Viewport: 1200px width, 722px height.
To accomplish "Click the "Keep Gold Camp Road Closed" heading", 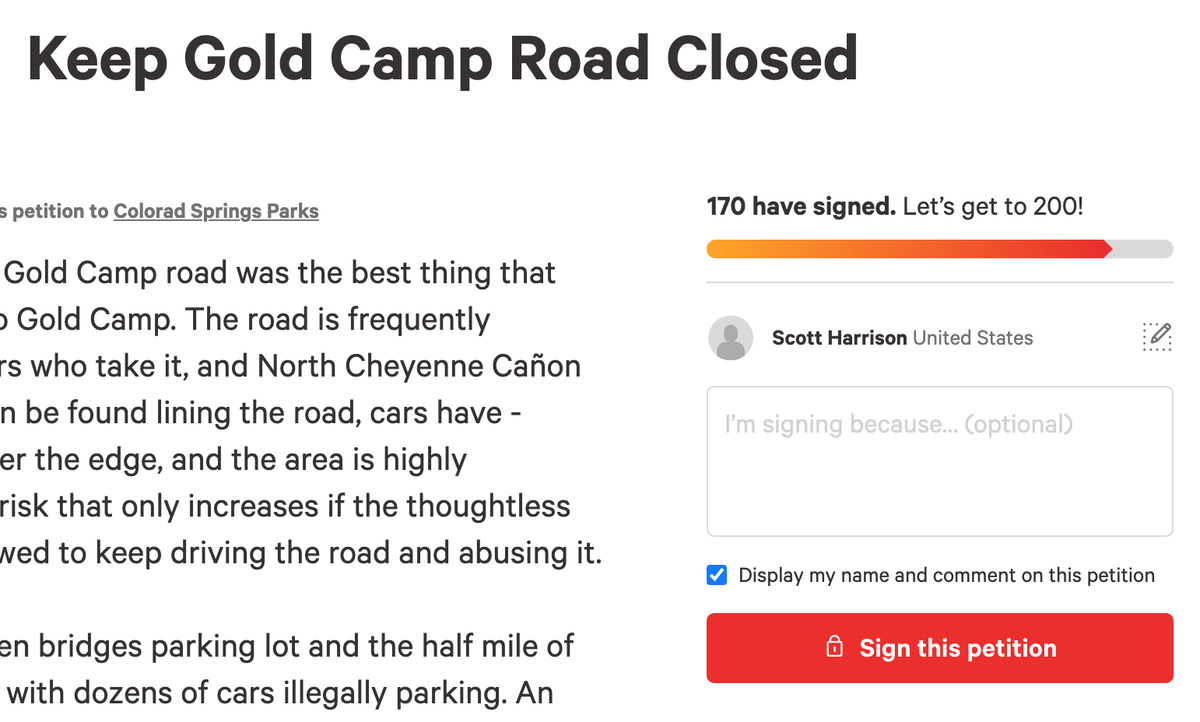I will pos(442,58).
